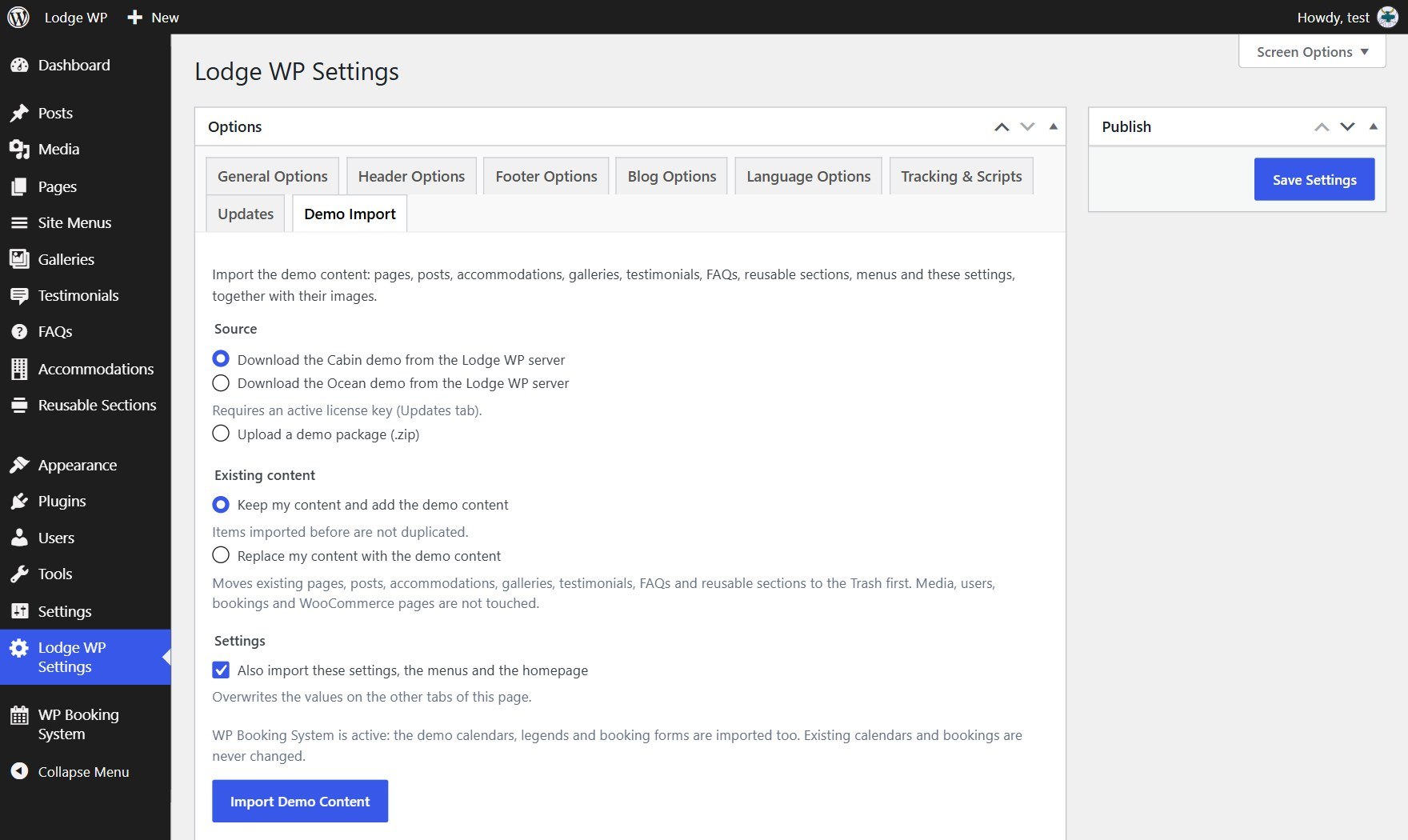Click the Reusable Sections icon
The width and height of the screenshot is (1408, 840).
click(x=19, y=406)
